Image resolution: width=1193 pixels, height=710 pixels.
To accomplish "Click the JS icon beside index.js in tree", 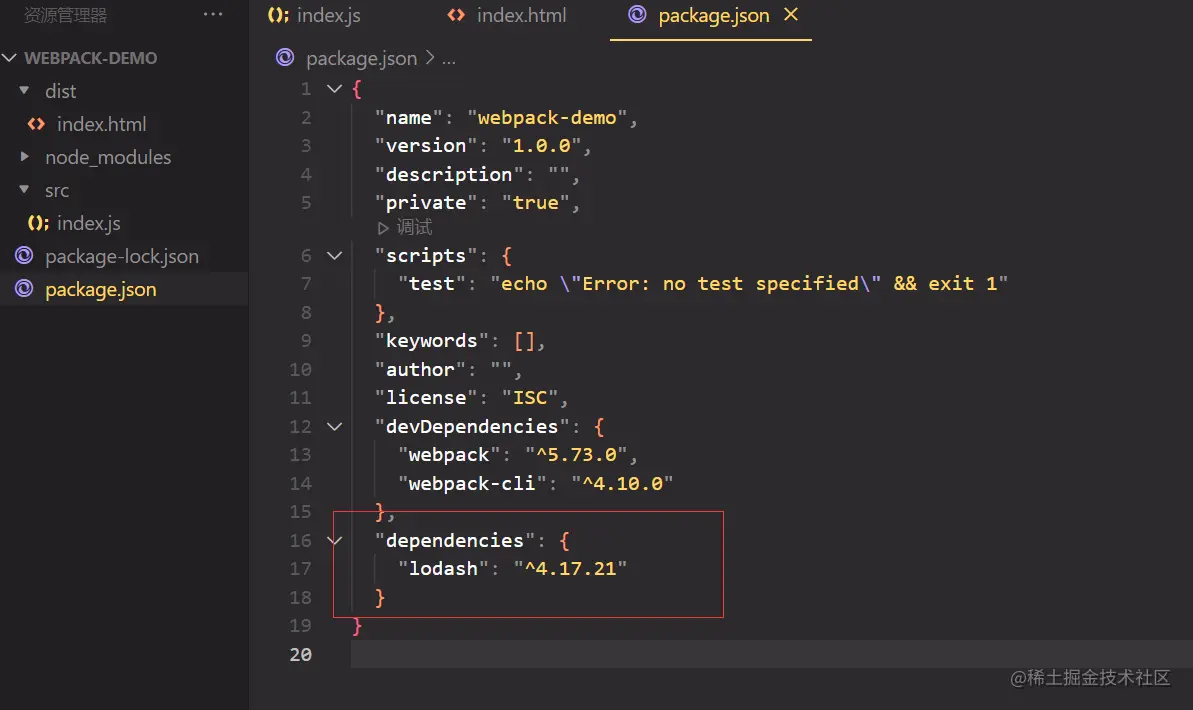I will [37, 223].
